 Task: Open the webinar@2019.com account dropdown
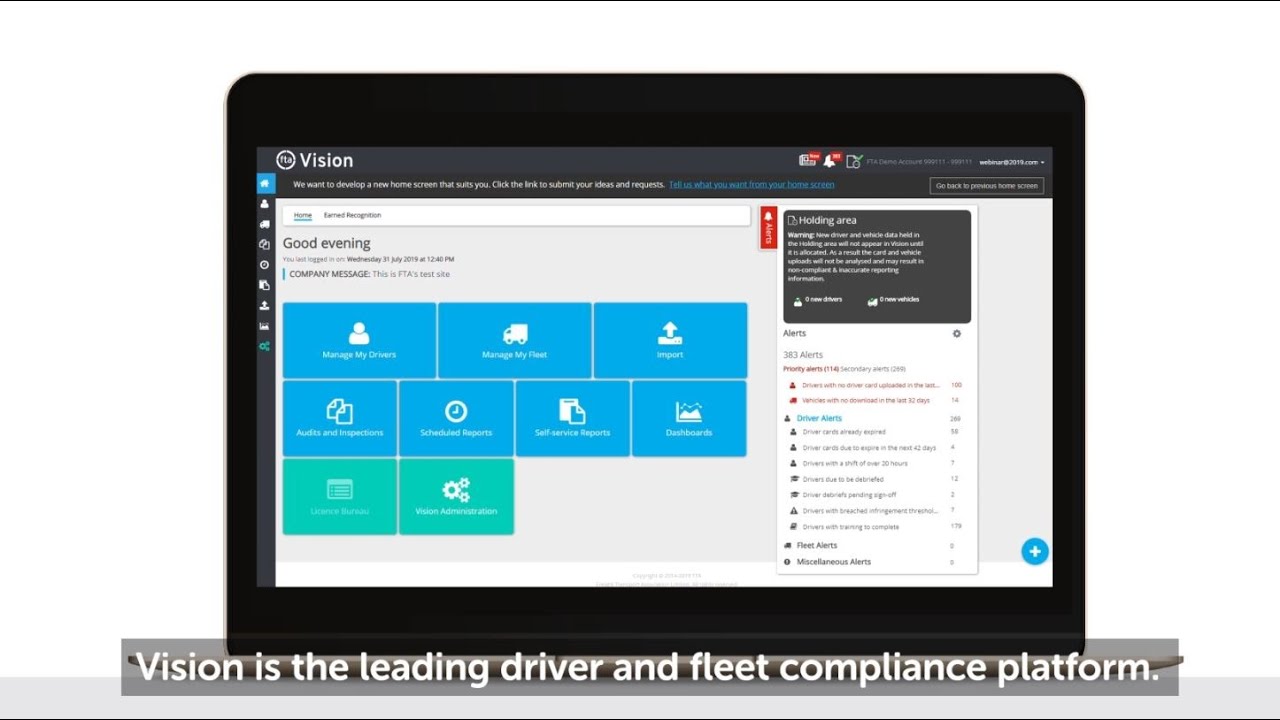1012,161
